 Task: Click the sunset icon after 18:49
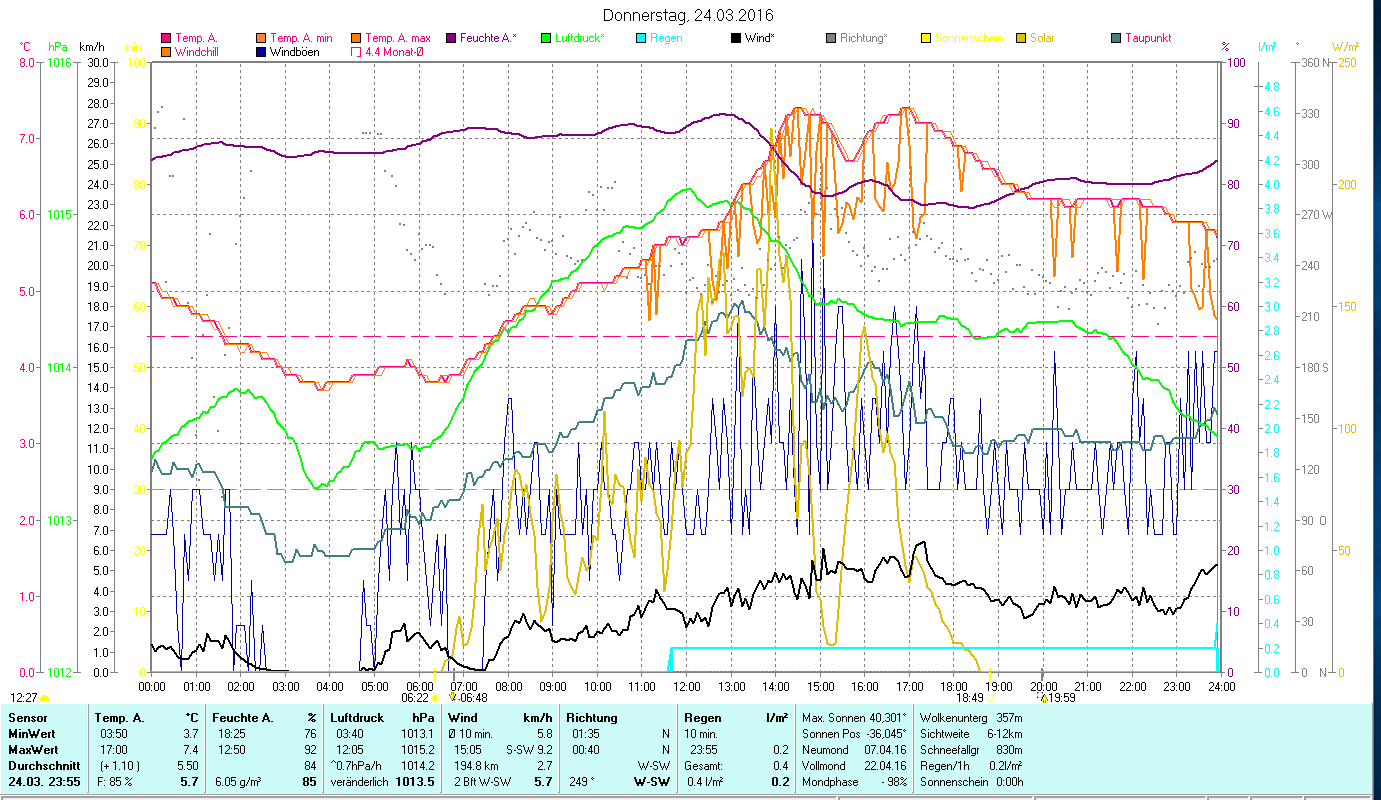(x=990, y=697)
